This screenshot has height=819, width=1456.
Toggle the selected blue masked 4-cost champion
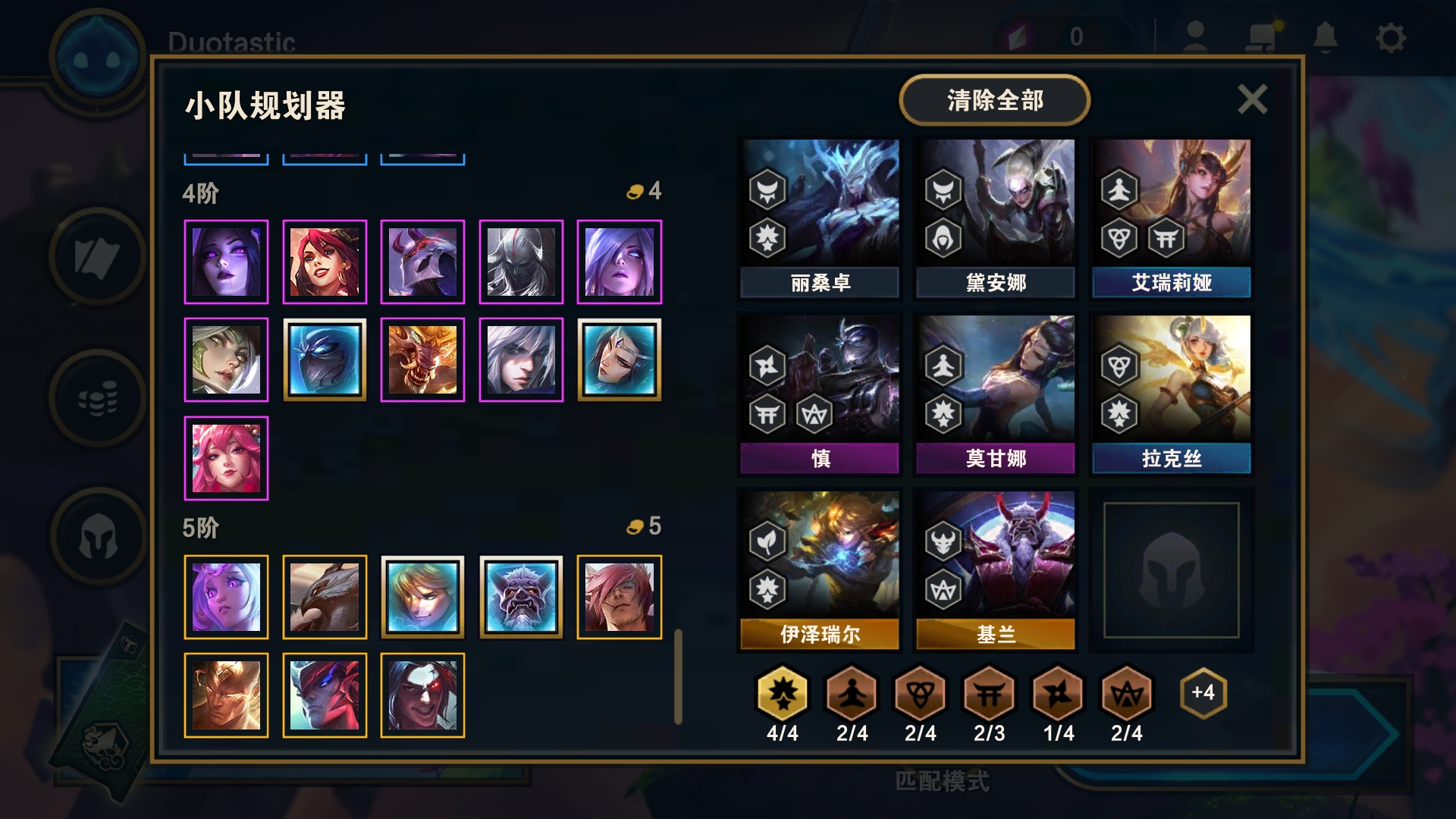click(x=325, y=360)
